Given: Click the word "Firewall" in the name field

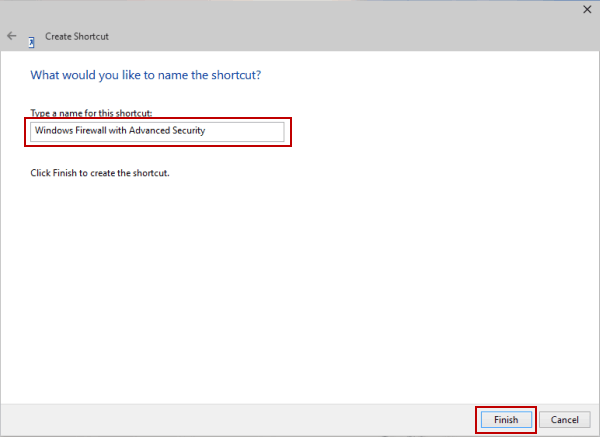Looking at the screenshot, I should point(91,131).
